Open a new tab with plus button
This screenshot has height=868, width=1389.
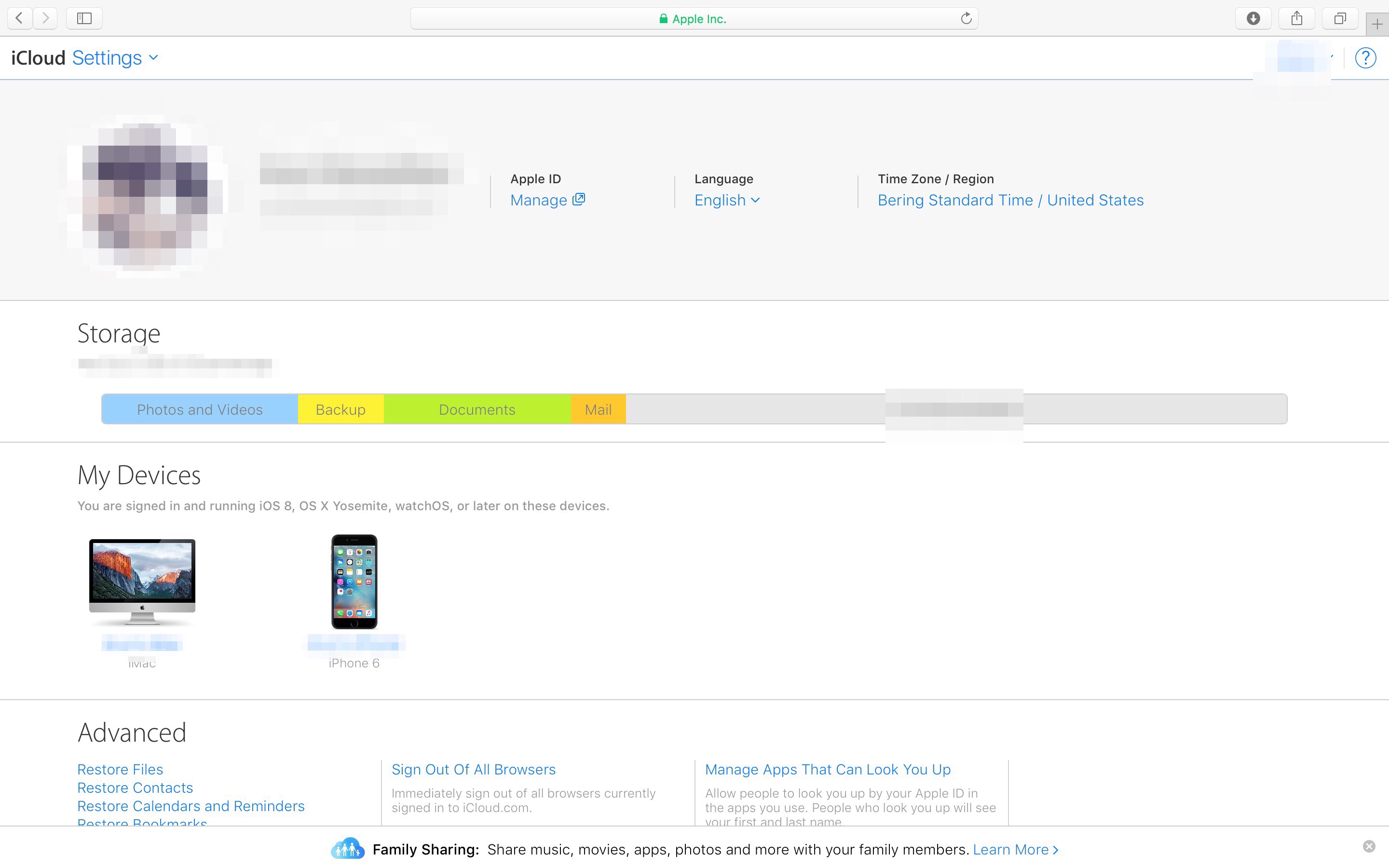[x=1377, y=24]
